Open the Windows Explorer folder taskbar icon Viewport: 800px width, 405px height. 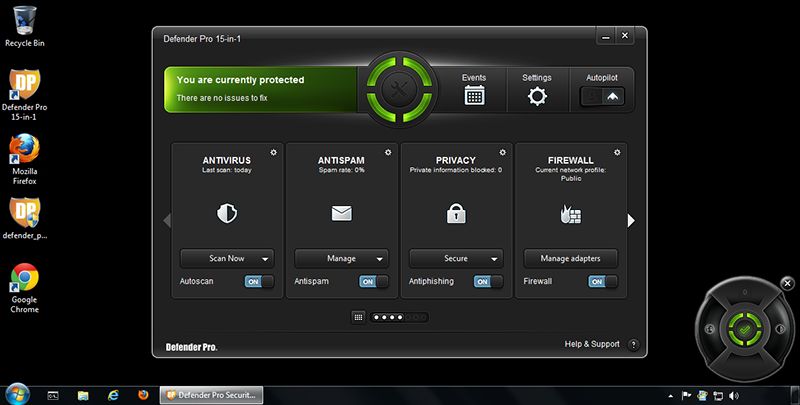coord(83,395)
